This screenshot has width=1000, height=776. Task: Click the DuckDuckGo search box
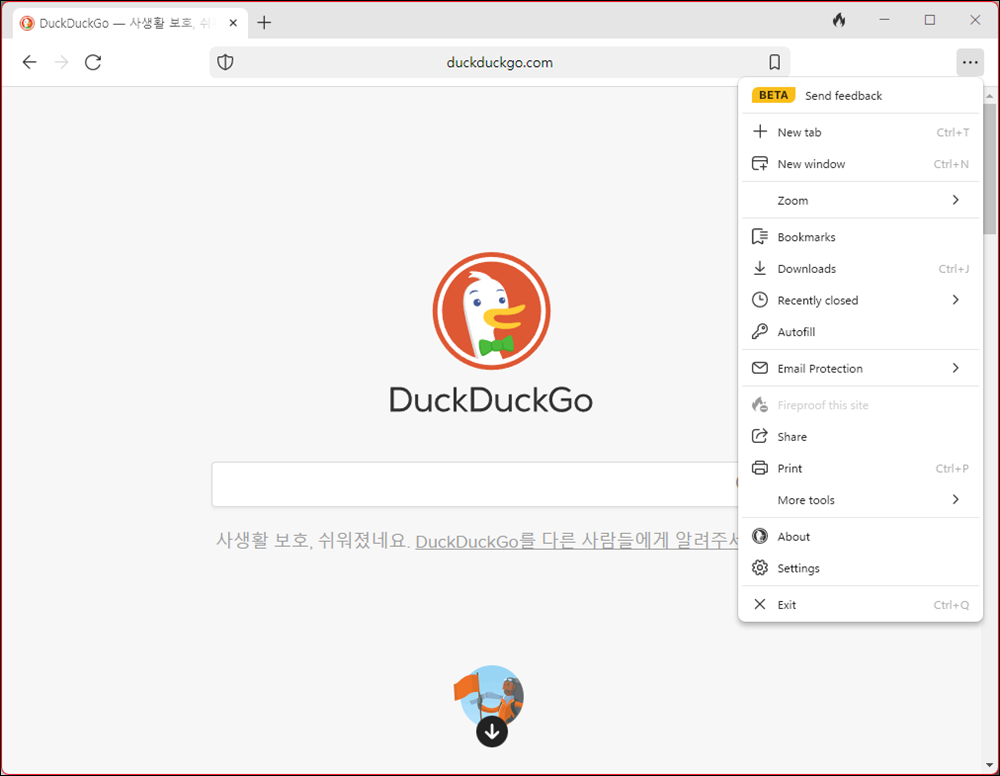[474, 485]
